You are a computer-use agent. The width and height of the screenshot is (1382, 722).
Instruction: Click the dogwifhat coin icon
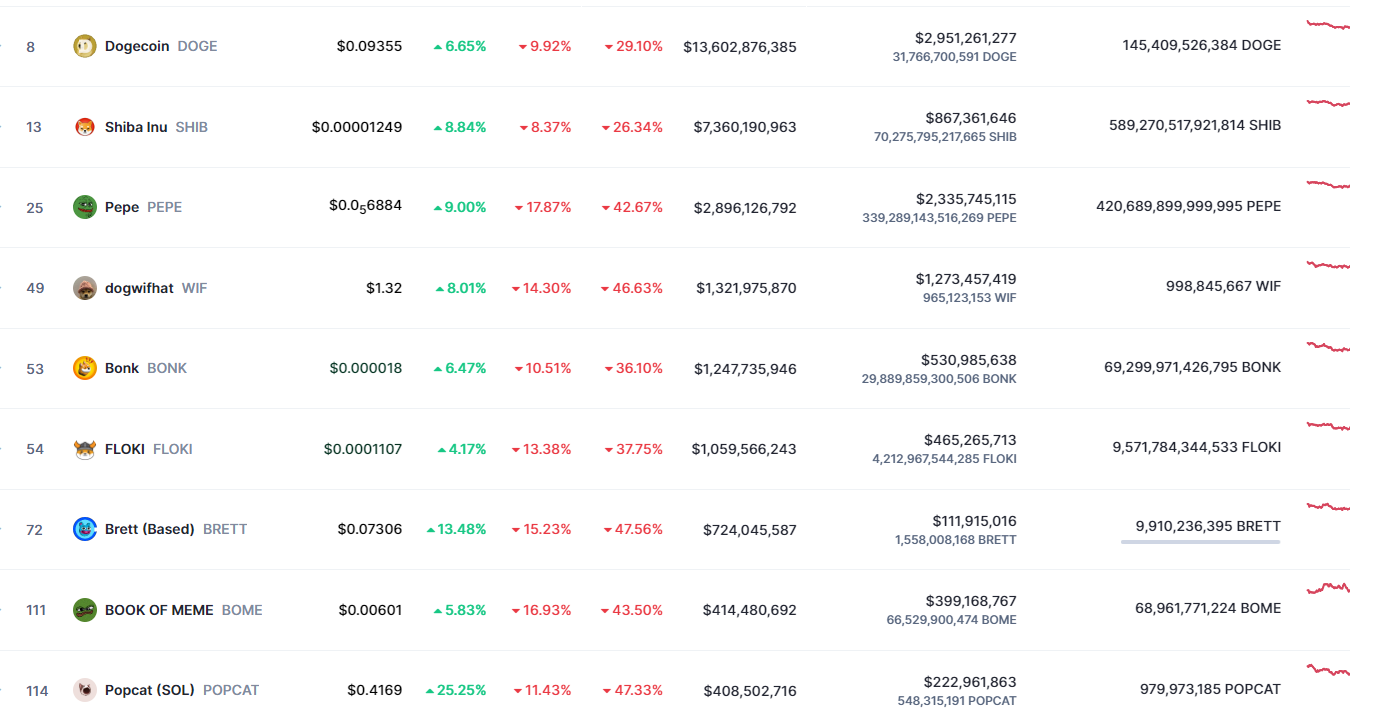click(x=85, y=288)
